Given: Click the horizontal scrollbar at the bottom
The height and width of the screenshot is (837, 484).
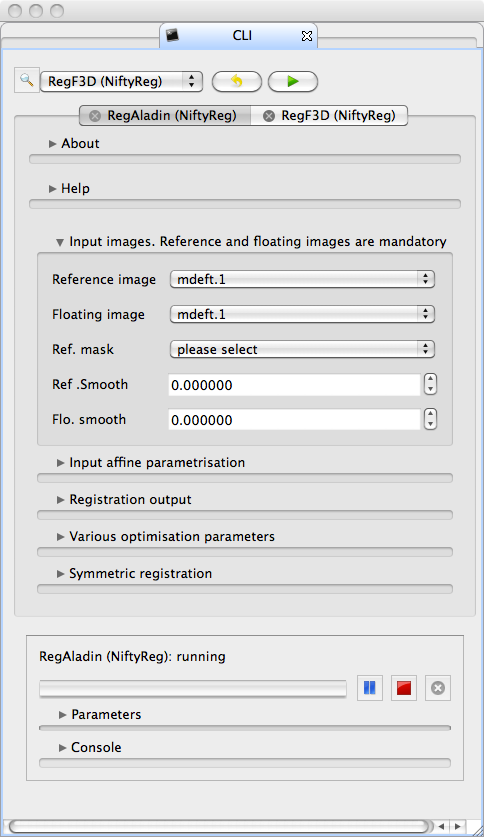Looking at the screenshot, I should (219, 826).
